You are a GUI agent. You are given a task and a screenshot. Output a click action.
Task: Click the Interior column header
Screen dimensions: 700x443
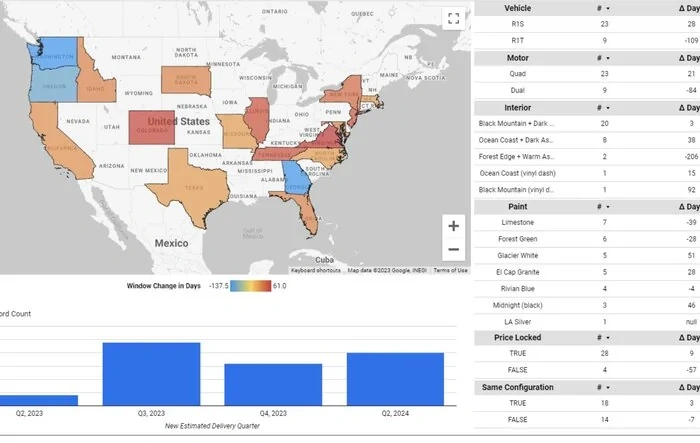(517, 108)
